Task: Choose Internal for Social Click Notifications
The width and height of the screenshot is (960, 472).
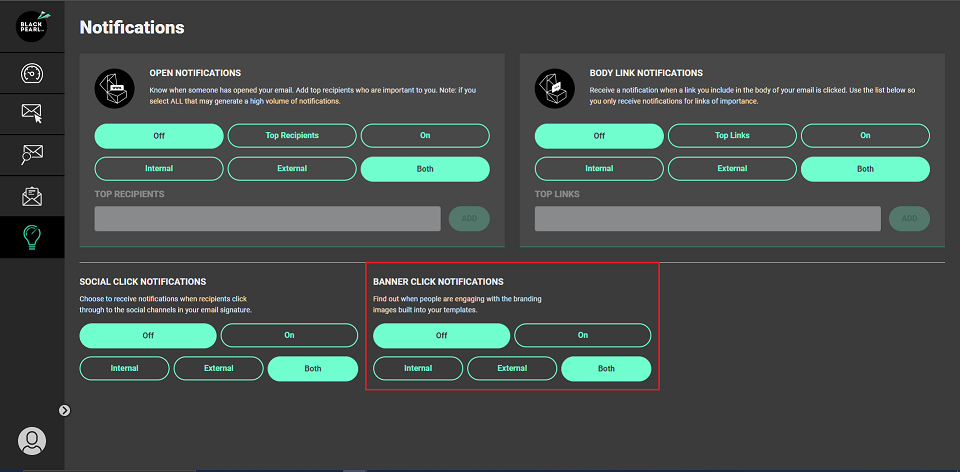Action: [125, 369]
